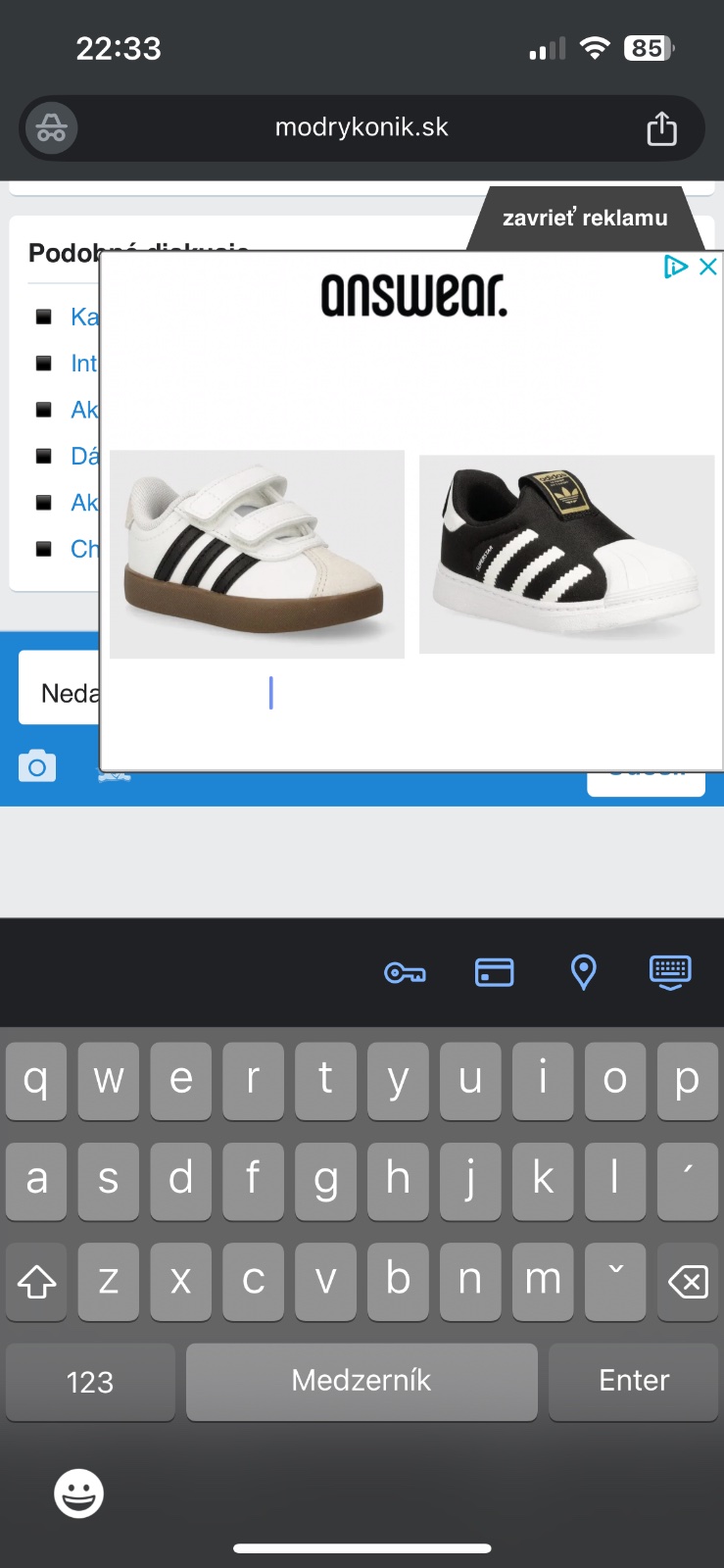Open saved payment cards icon
This screenshot has width=724, height=1568.
(x=494, y=972)
